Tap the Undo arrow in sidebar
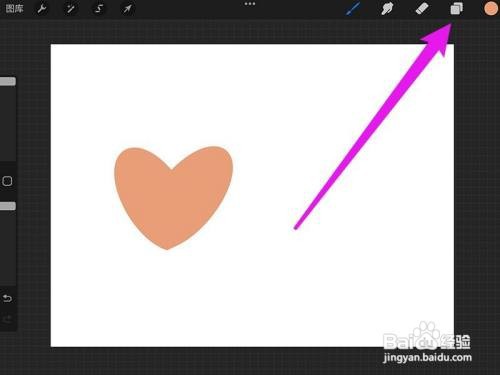This screenshot has height=375, width=500. (x=7, y=298)
